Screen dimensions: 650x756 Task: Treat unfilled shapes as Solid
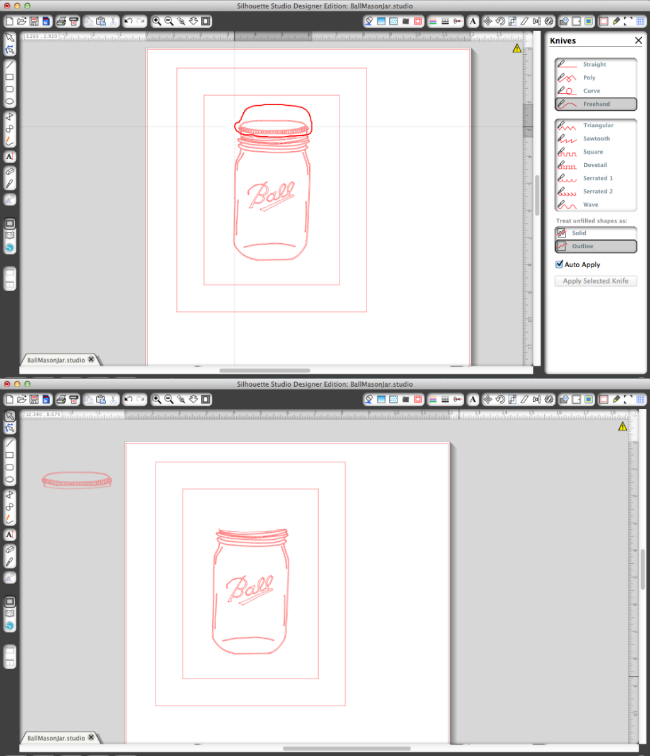click(x=596, y=233)
